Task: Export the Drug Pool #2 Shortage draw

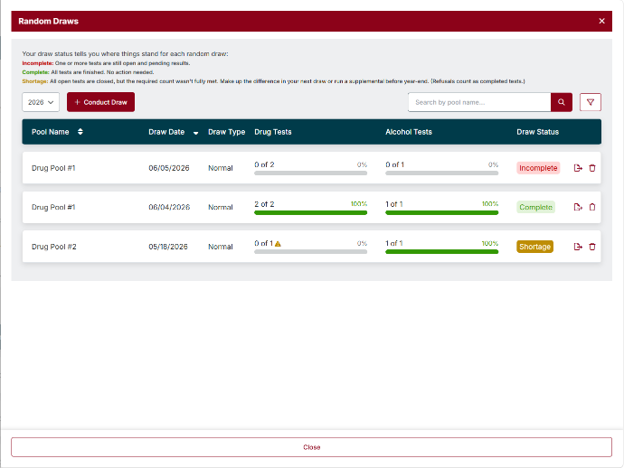Action: pyautogui.click(x=578, y=247)
